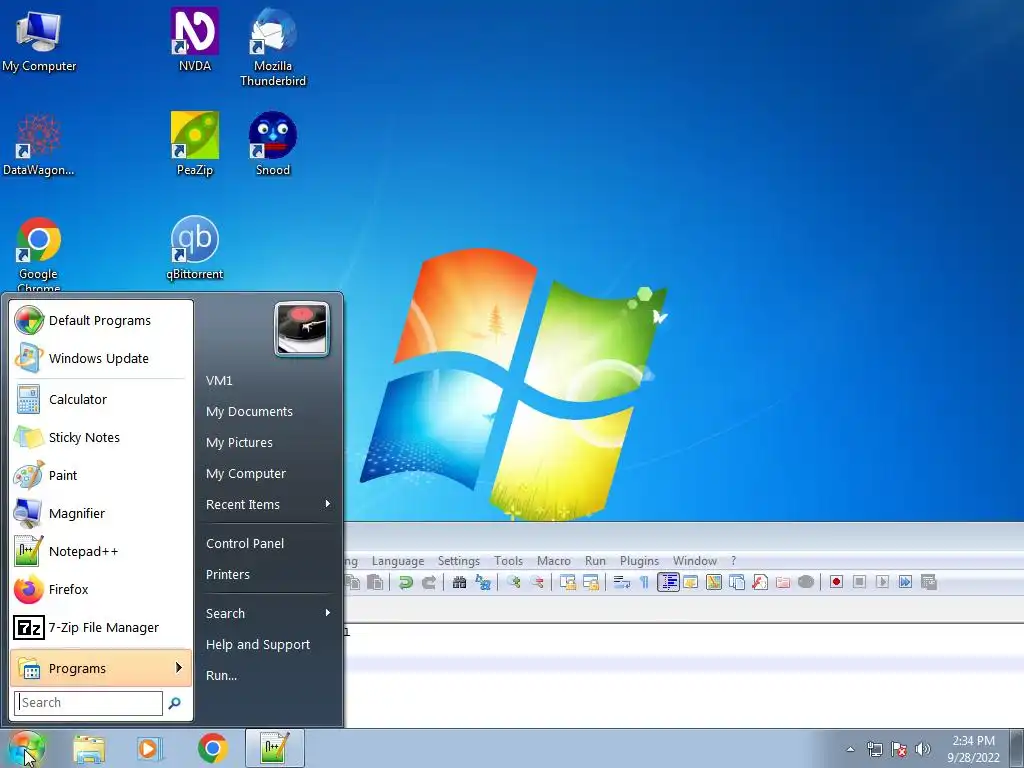1024x768 pixels.
Task: Click Notepad++ macro playback icon
Action: tap(882, 582)
